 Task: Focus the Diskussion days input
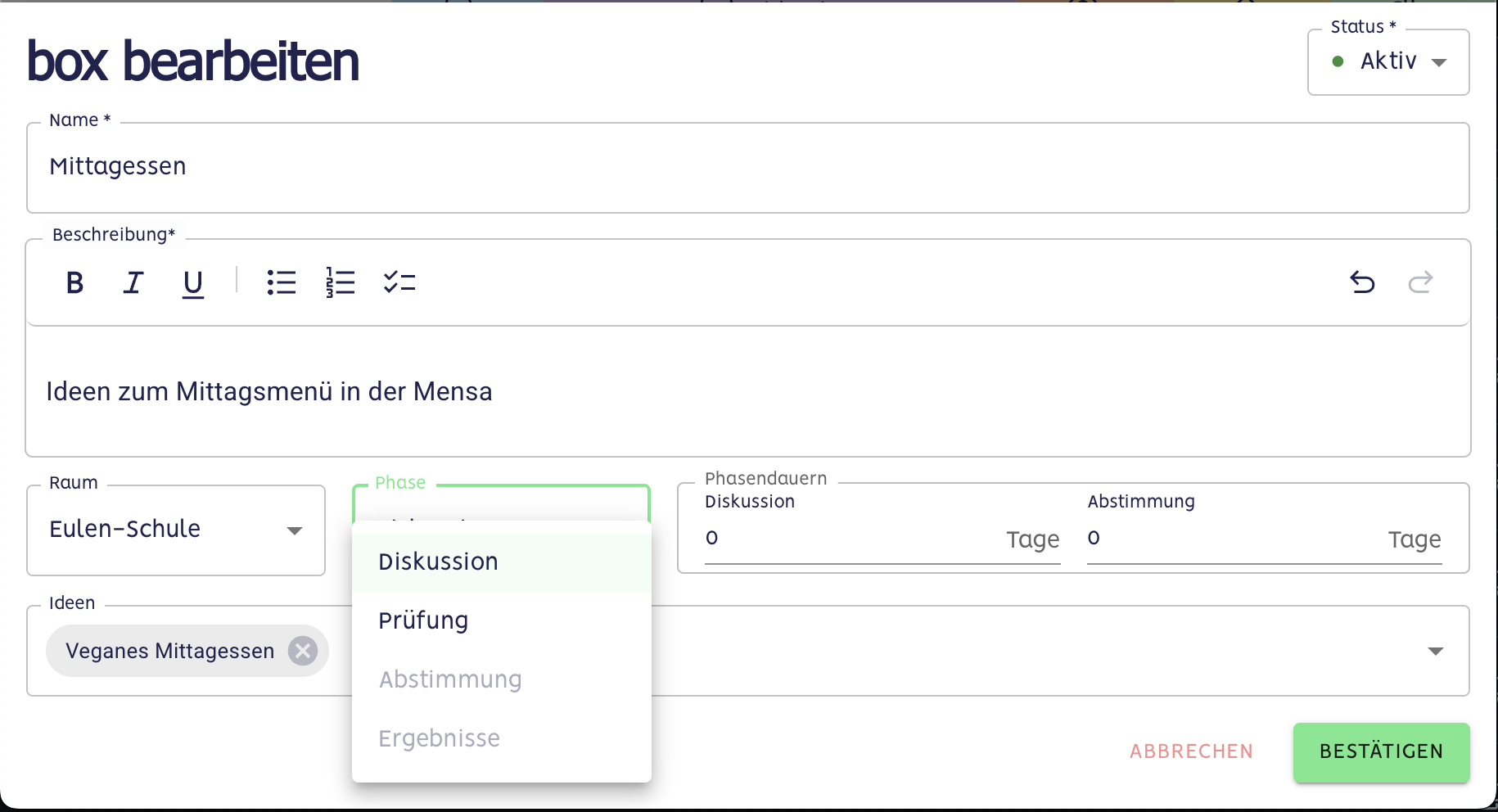851,539
